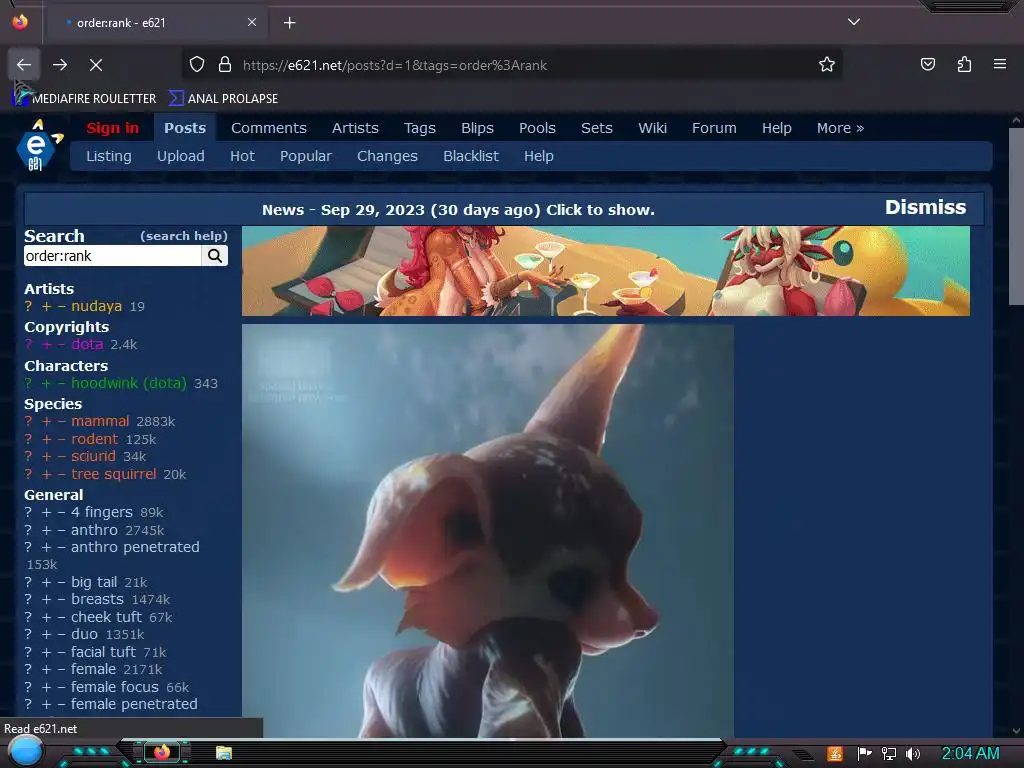Close the order:rank - e621 tab
This screenshot has height=768, width=1024.
pyautogui.click(x=251, y=22)
